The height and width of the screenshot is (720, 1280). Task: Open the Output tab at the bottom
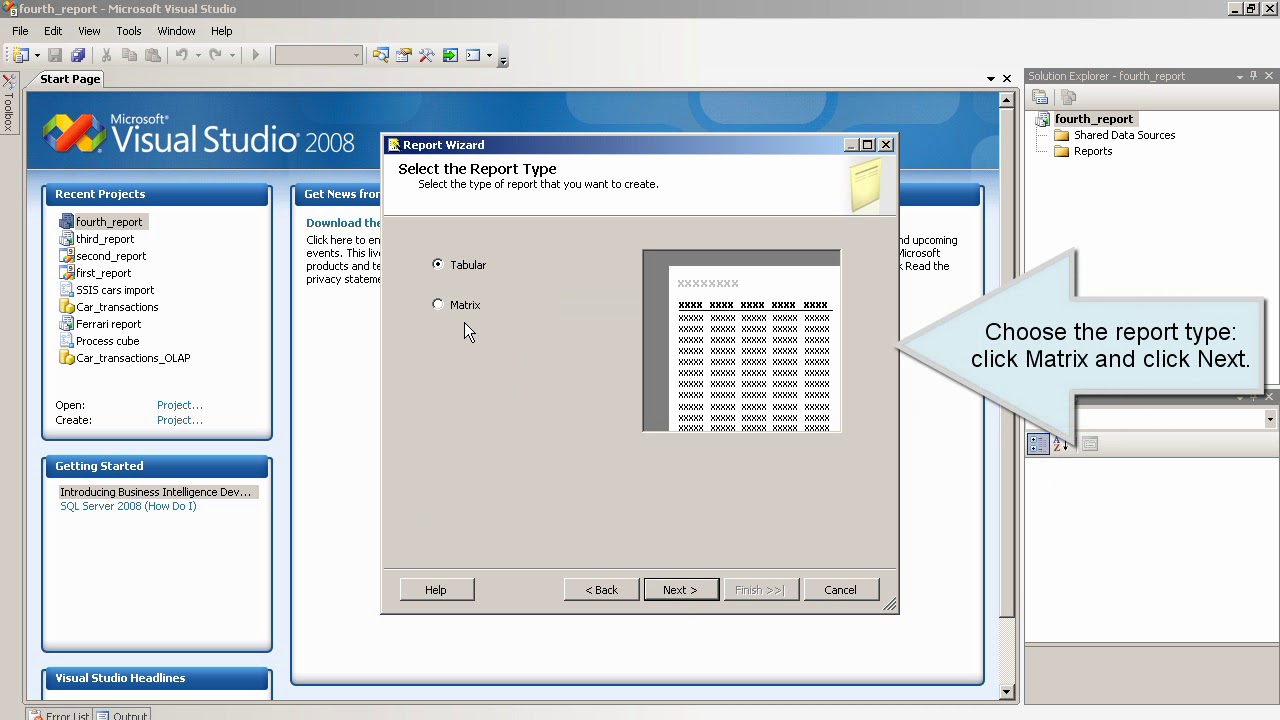click(123, 716)
